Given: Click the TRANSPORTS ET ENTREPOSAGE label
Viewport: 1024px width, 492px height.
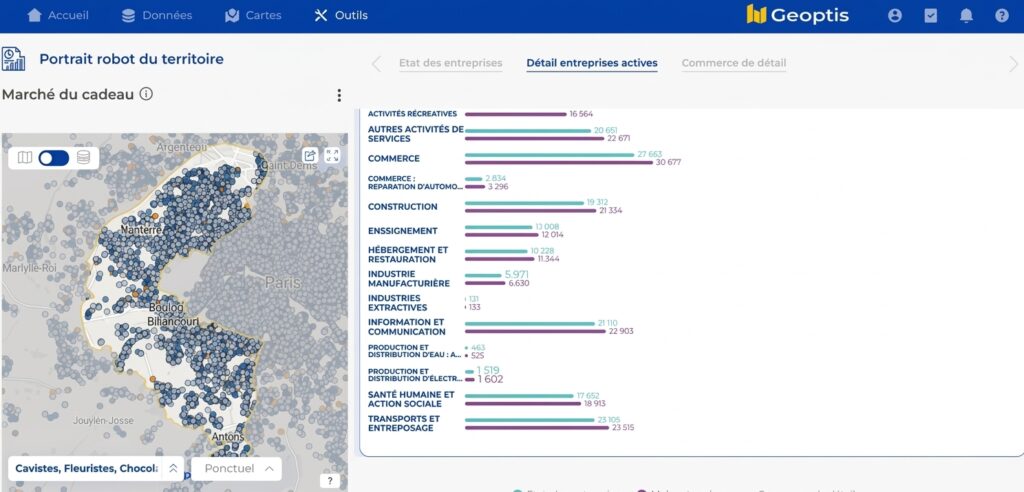Looking at the screenshot, I should 404,423.
